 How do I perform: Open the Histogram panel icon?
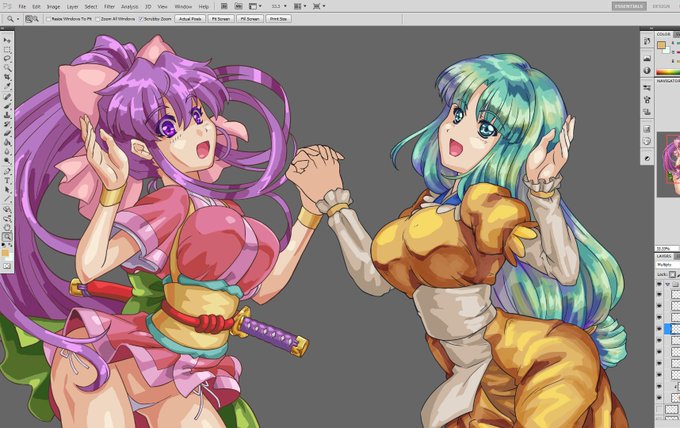tap(647, 58)
